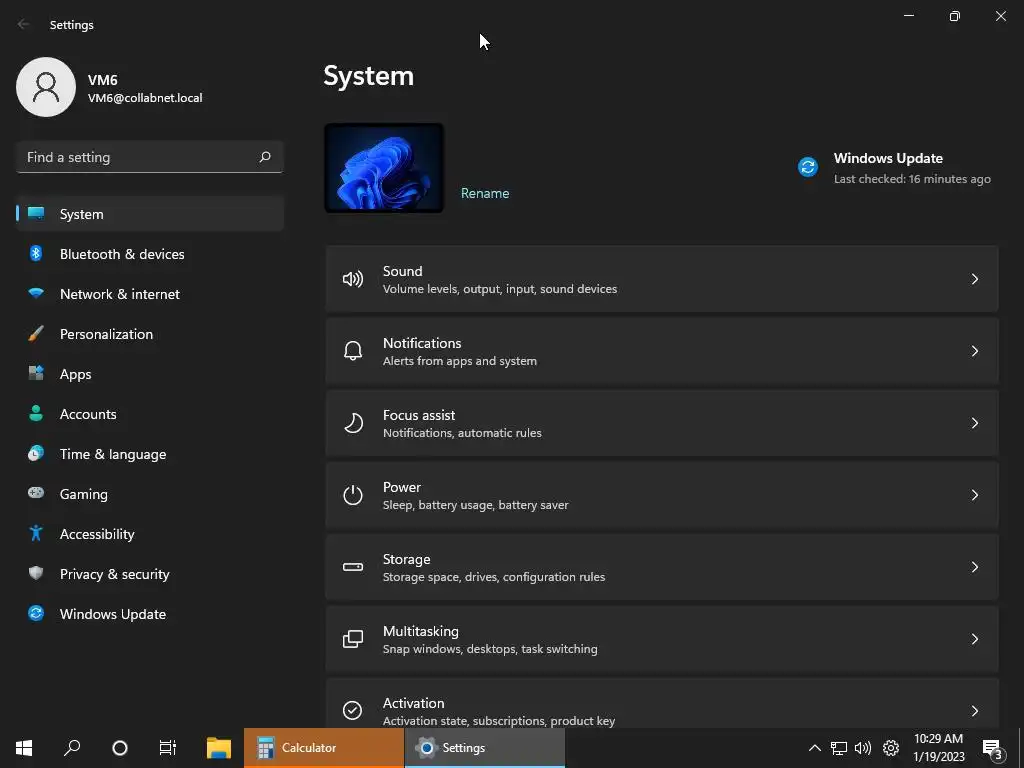This screenshot has width=1024, height=768.
Task: Click the Privacy & security shield icon
Action: coord(36,573)
